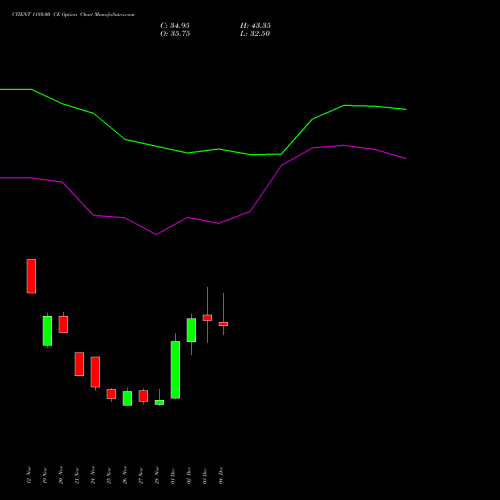Click the green upper indicator line
The height and width of the screenshot is (500, 500).
point(203,151)
